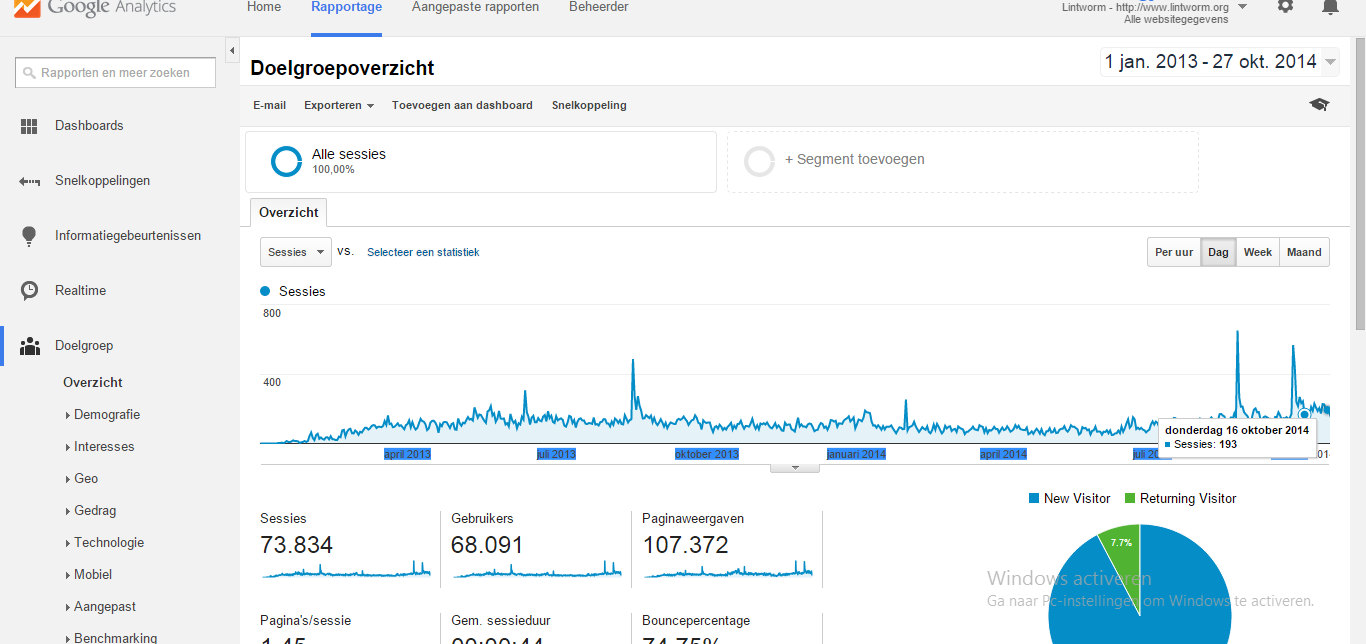This screenshot has width=1366, height=644.
Task: Click the Gebruikers sparkline chart
Action: pyautogui.click(x=537, y=570)
